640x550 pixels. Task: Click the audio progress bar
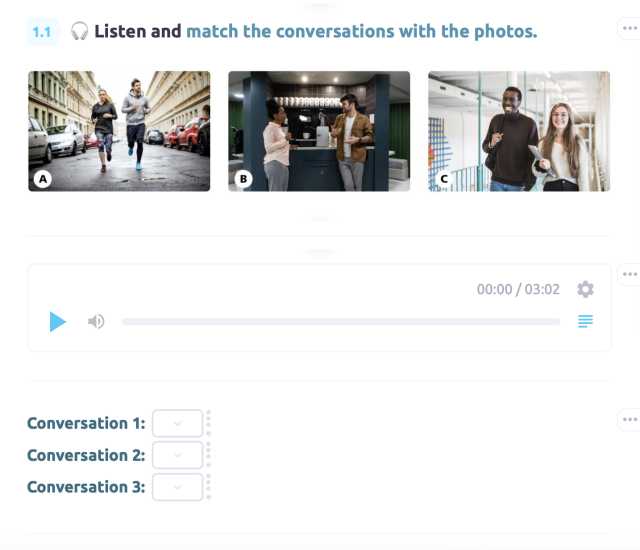(x=340, y=322)
